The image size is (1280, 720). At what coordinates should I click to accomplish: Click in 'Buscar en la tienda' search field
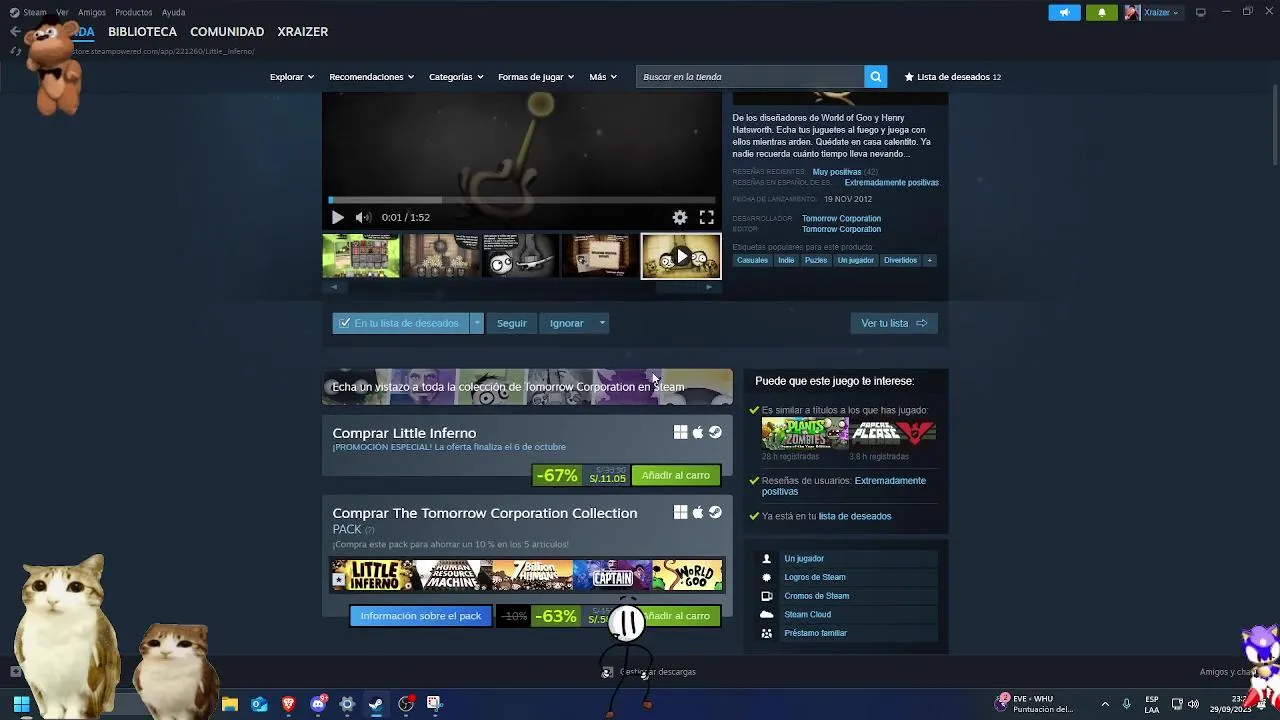(x=750, y=77)
